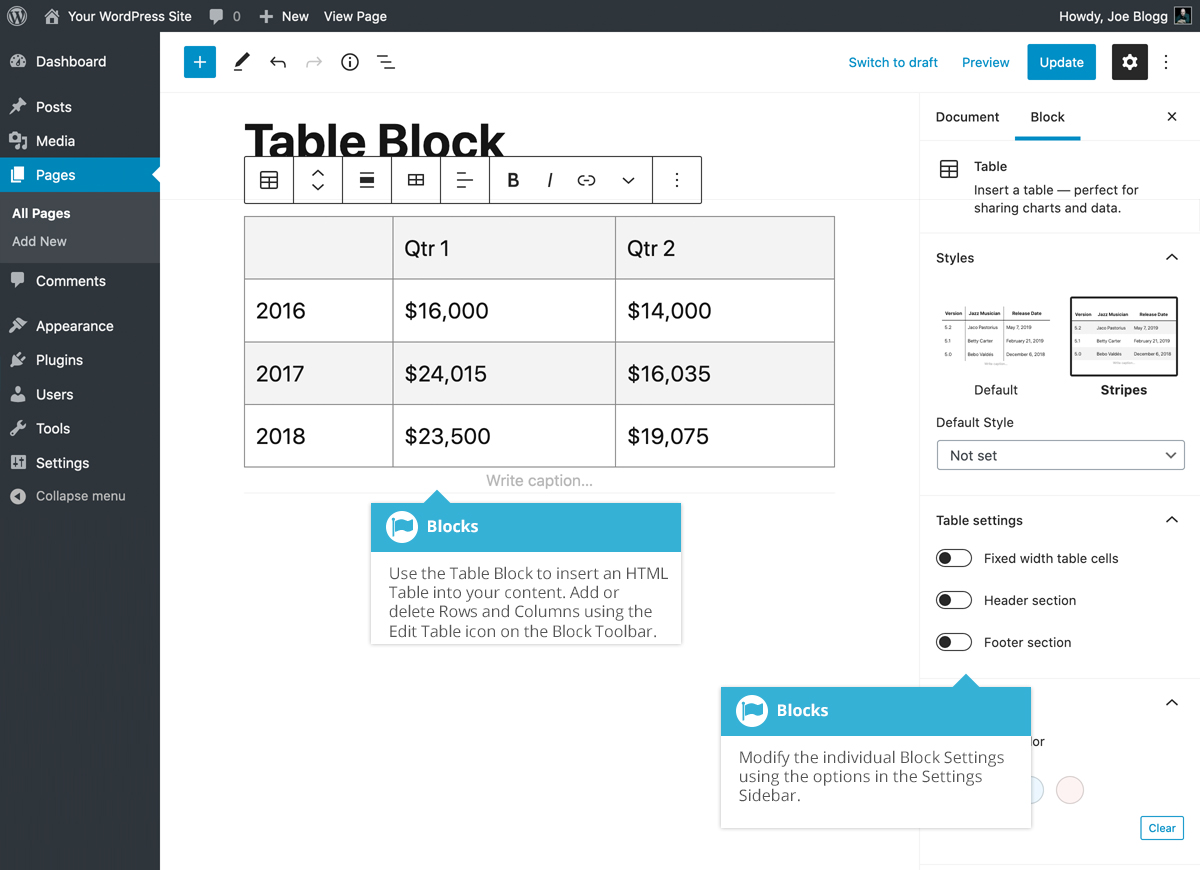The height and width of the screenshot is (870, 1200).
Task: Insert a link using the link icon
Action: click(587, 180)
